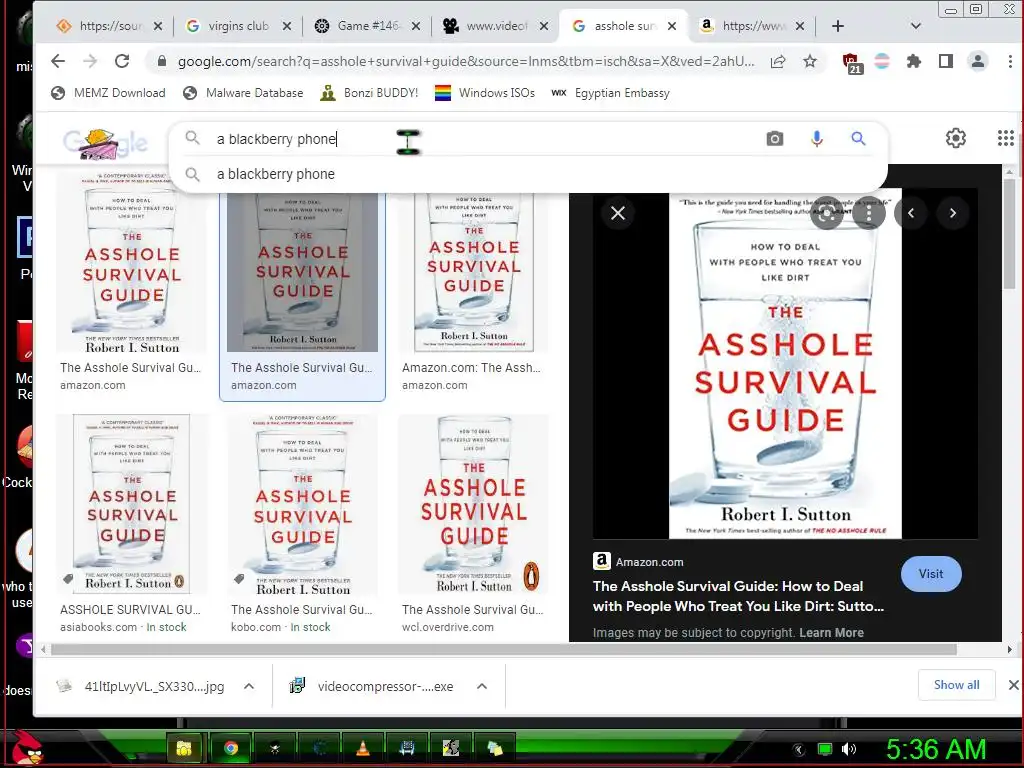Show the previous image in preview panel
Screen dimensions: 1024x768
point(911,213)
